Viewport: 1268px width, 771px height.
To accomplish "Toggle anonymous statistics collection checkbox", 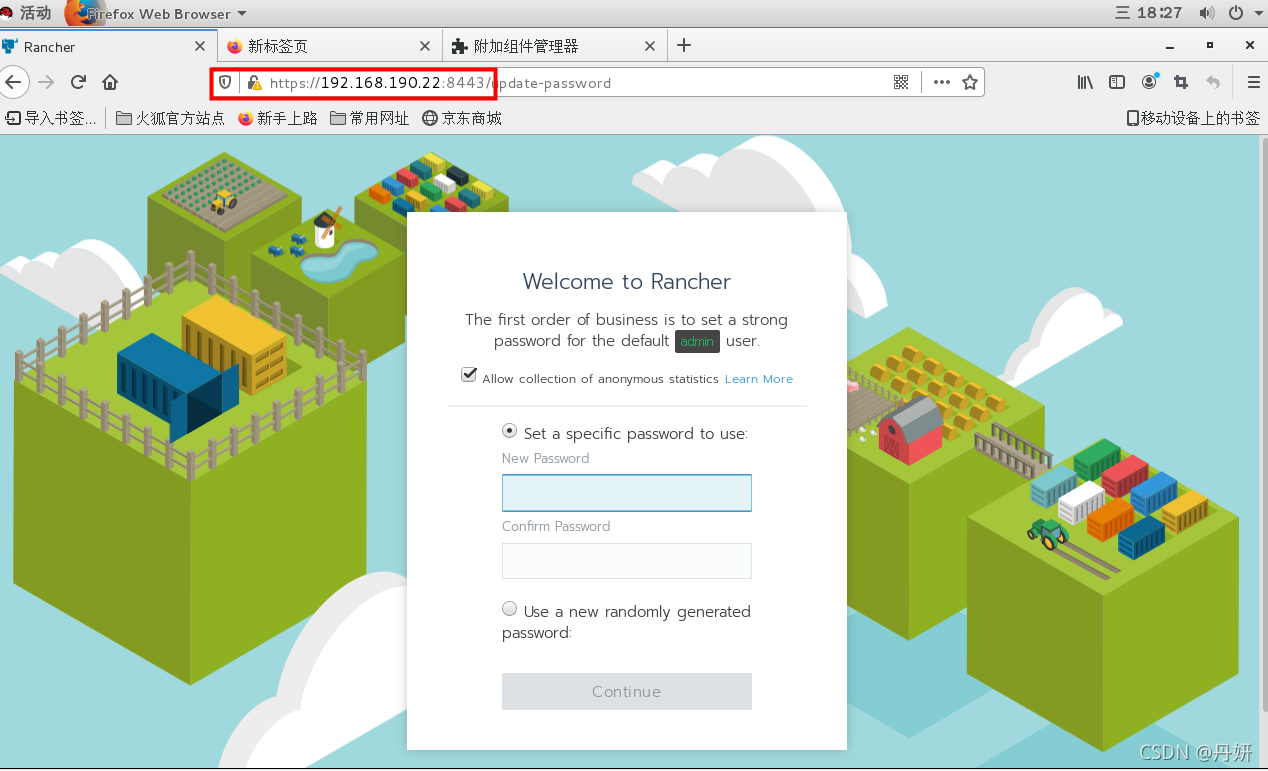I will [x=469, y=375].
